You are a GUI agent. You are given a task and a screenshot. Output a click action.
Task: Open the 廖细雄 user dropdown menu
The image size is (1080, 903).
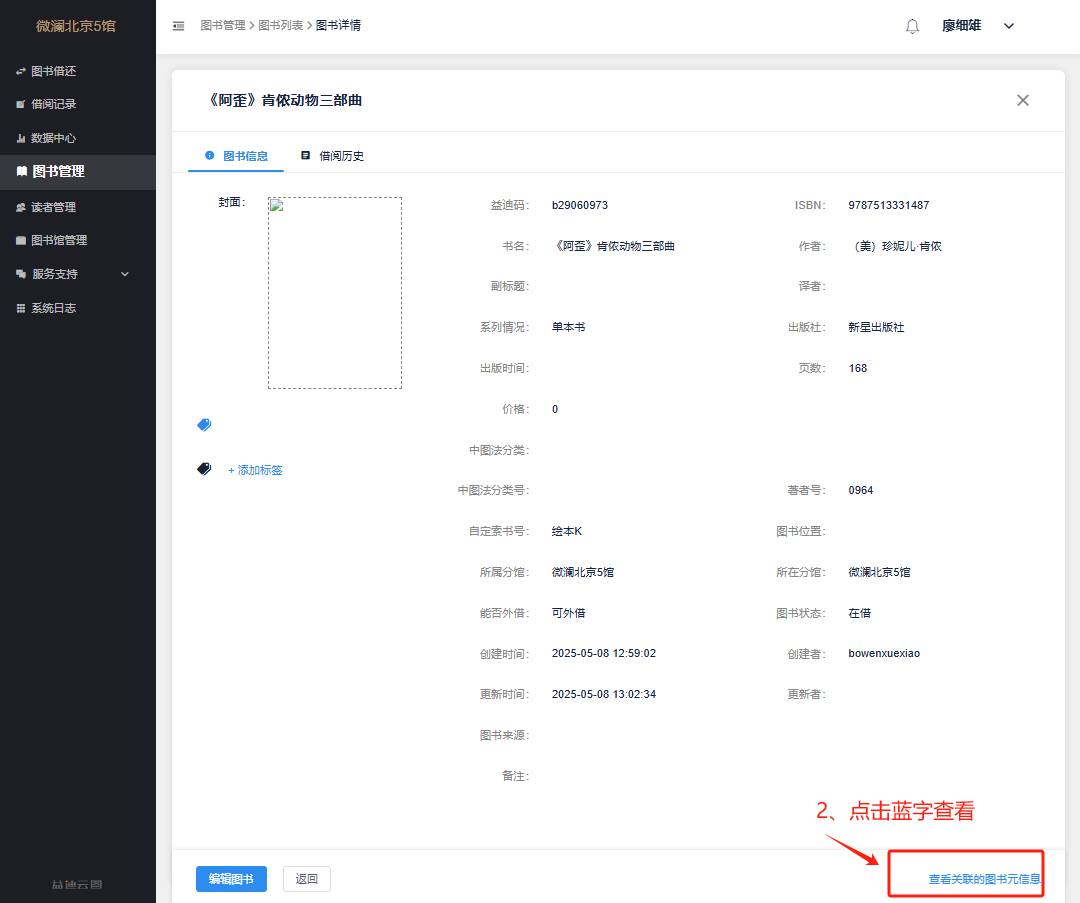click(x=977, y=26)
